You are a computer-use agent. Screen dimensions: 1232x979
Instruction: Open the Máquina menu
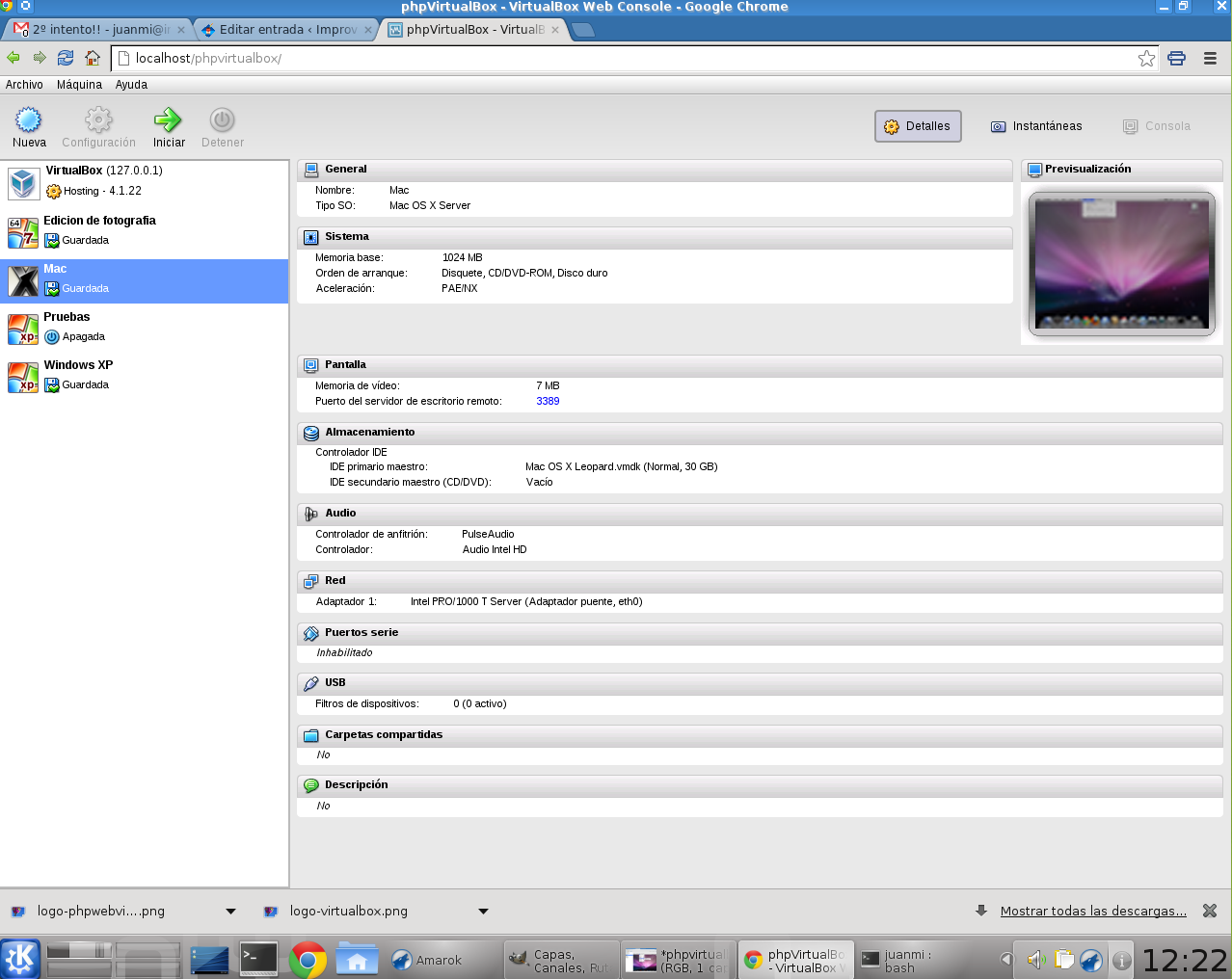click(79, 85)
